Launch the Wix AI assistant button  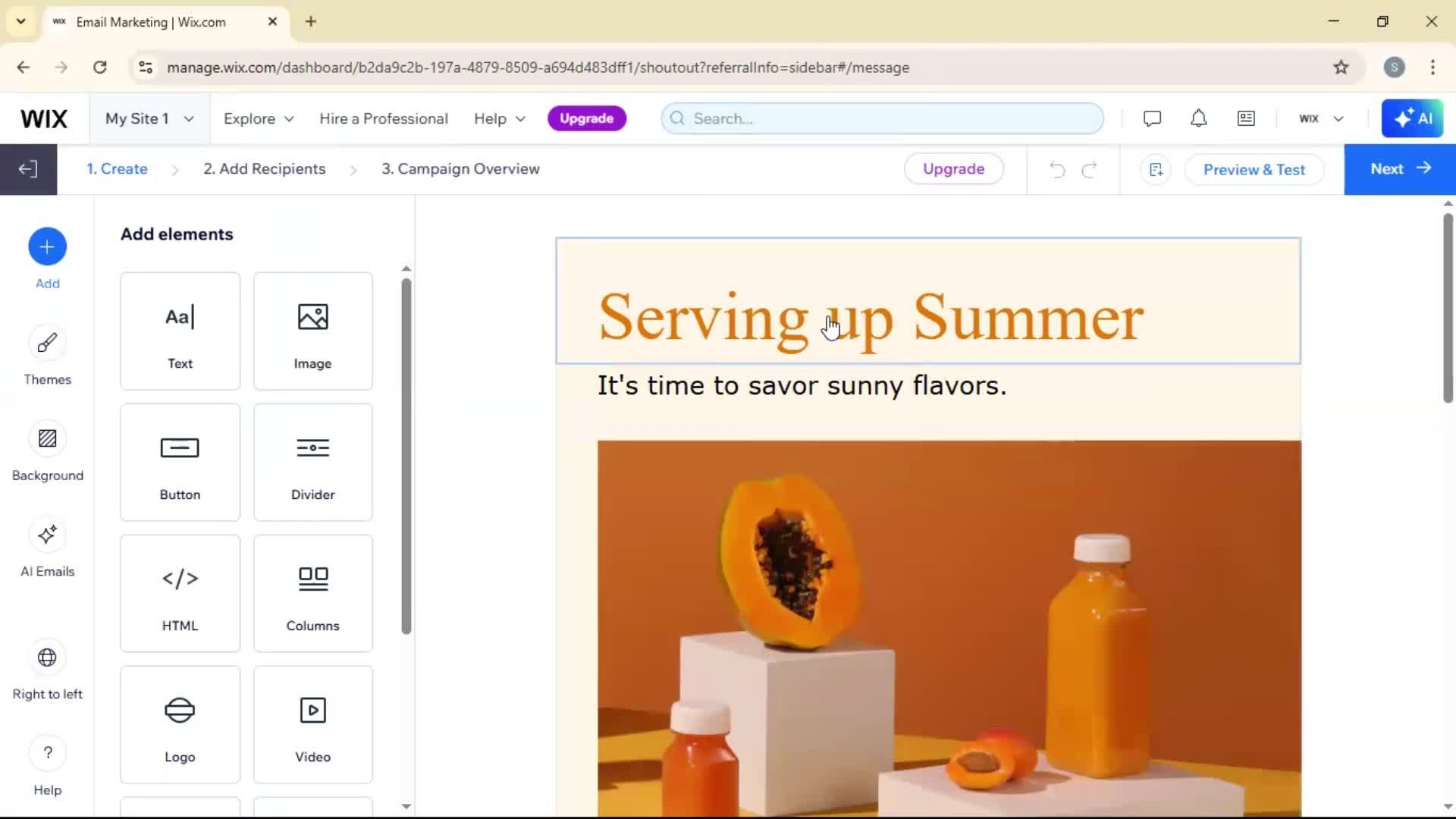pyautogui.click(x=1412, y=118)
